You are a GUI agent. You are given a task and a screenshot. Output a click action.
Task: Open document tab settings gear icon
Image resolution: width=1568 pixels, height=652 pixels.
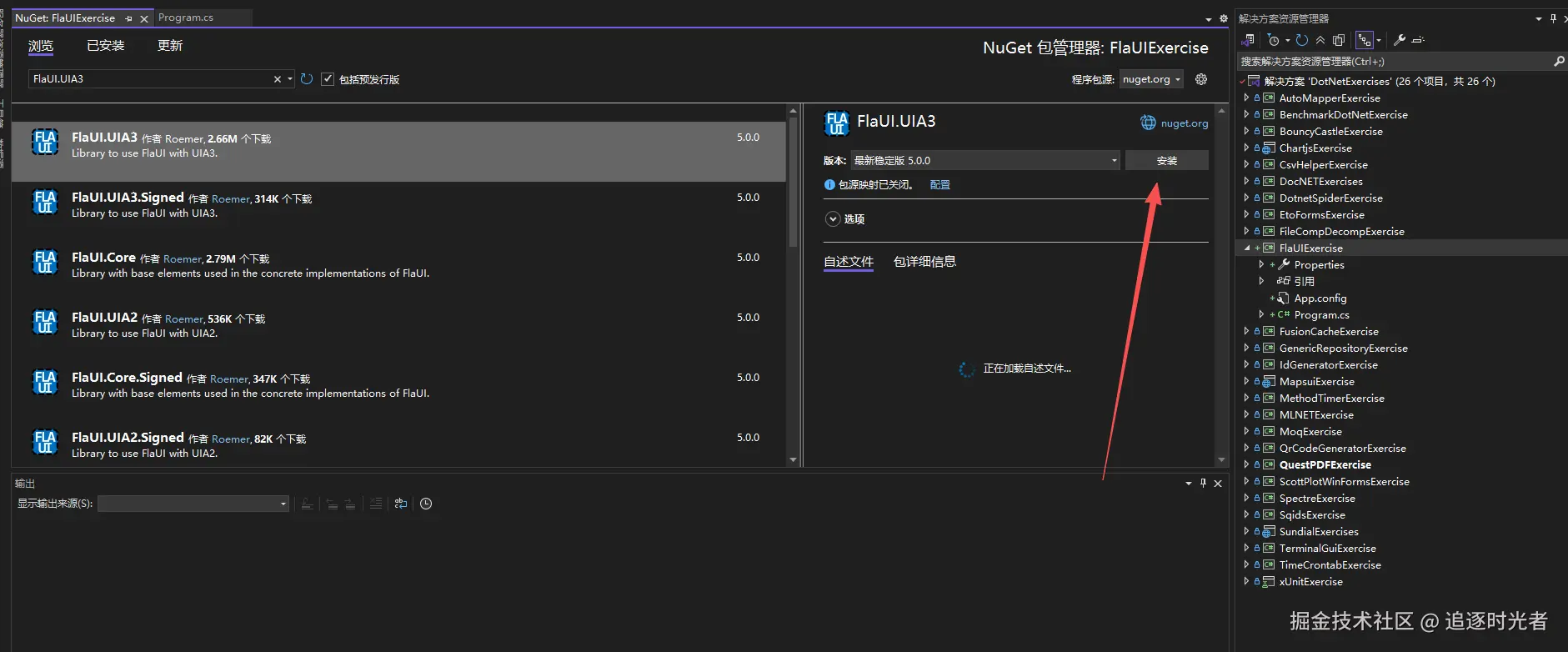coord(1224,18)
